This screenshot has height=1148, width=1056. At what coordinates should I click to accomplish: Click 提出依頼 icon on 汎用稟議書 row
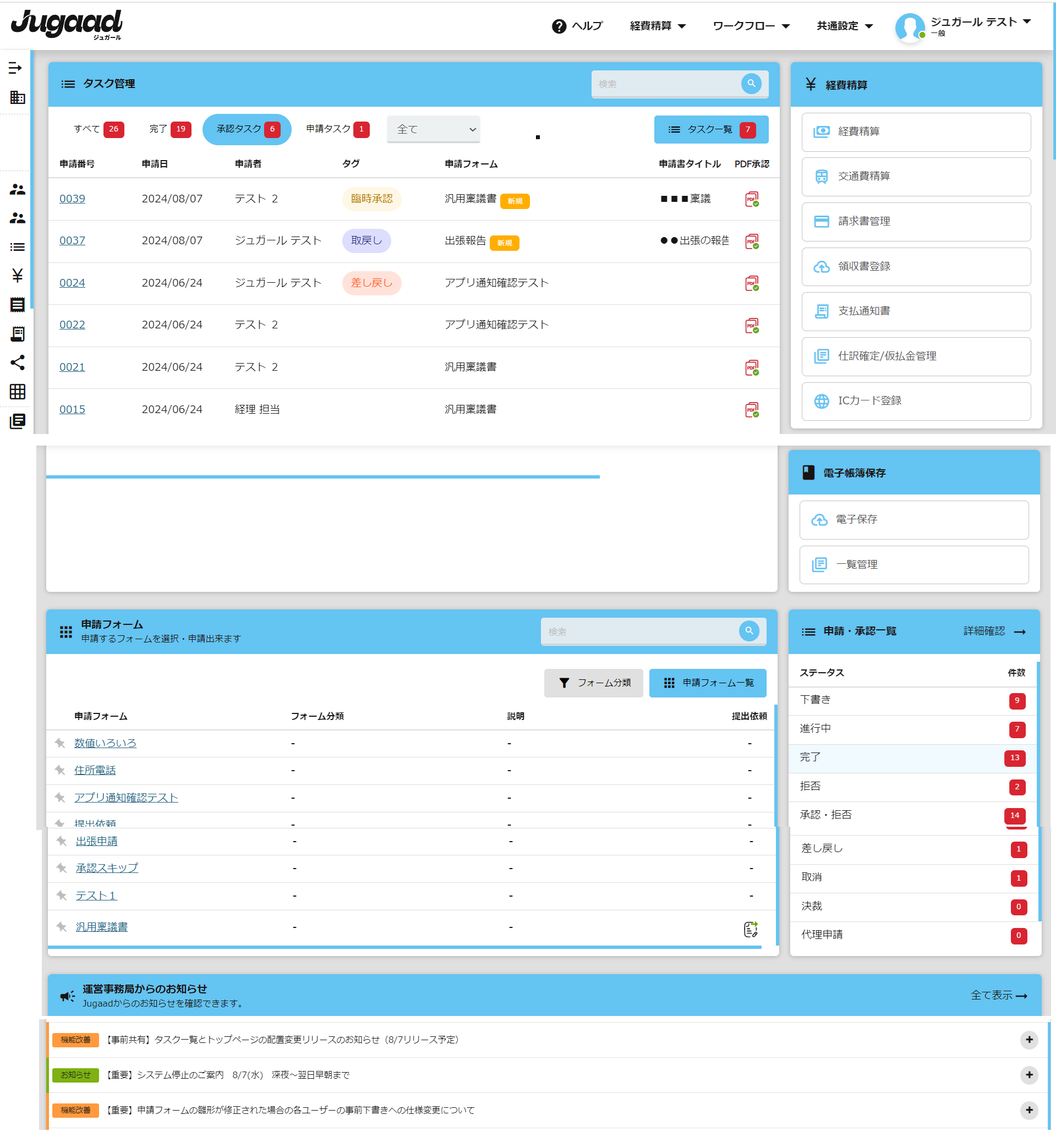pos(750,929)
